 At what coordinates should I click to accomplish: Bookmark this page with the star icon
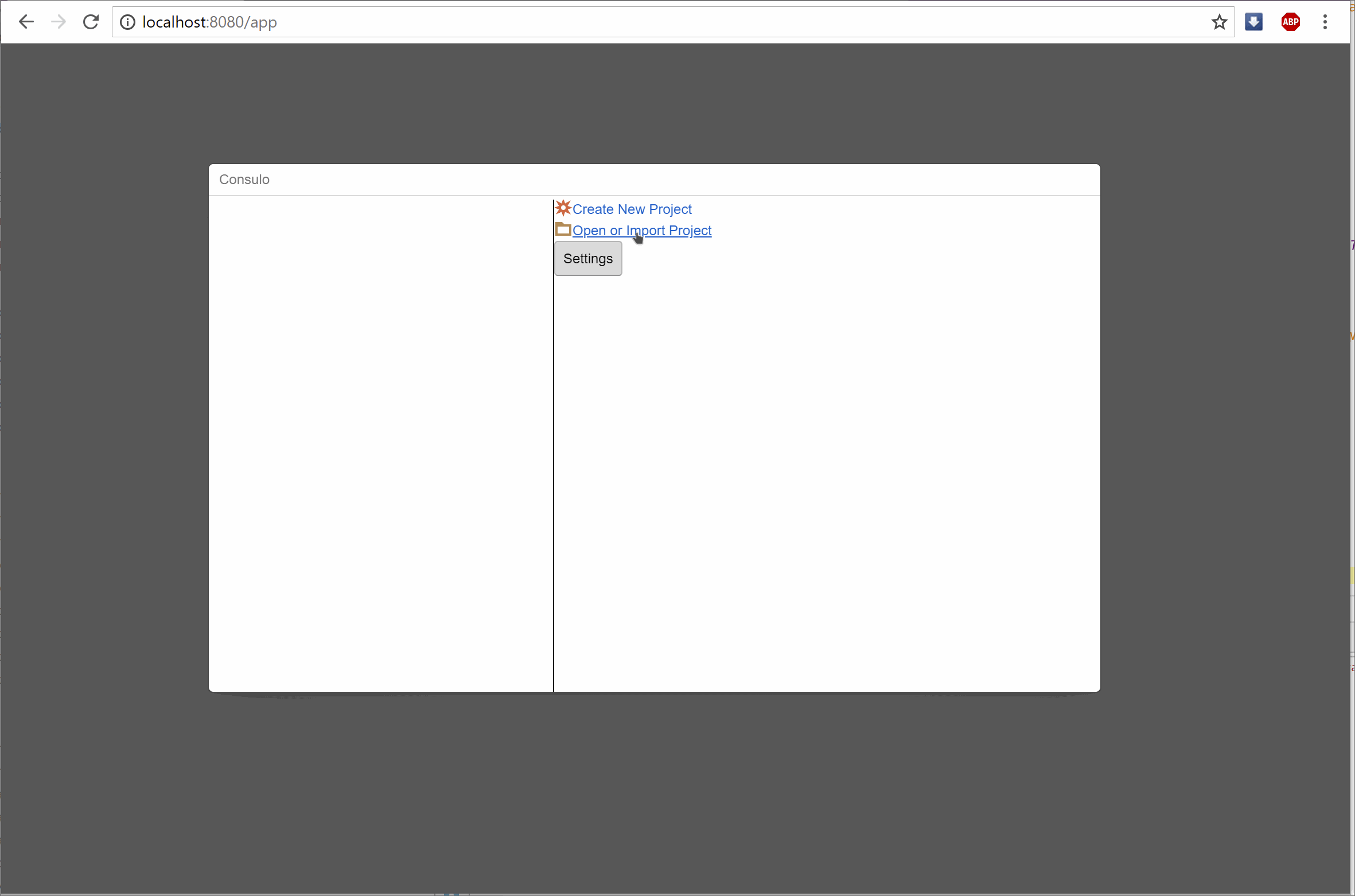1219,22
